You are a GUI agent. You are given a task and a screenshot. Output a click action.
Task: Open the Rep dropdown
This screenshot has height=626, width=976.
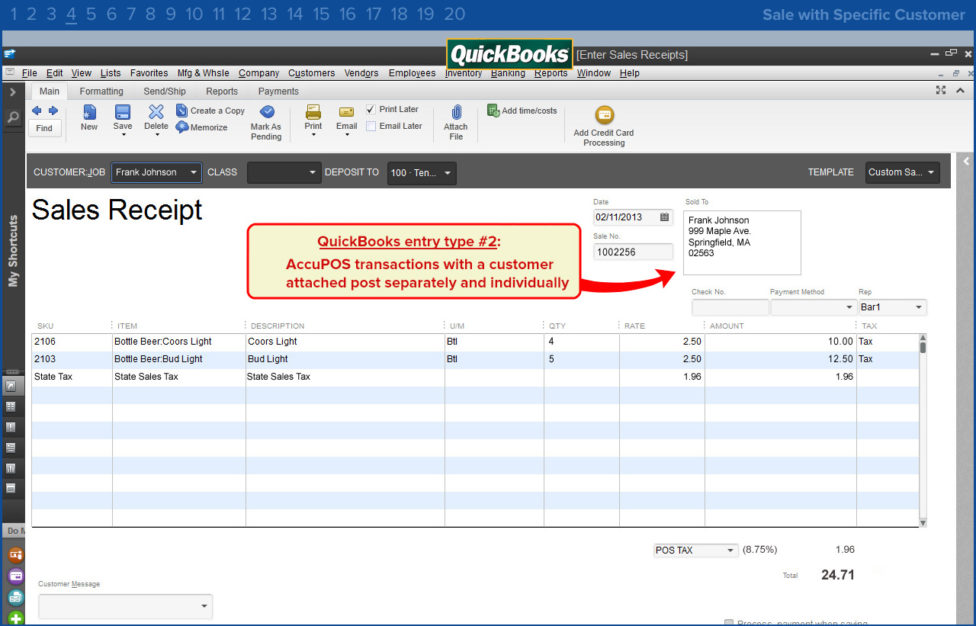coord(919,307)
